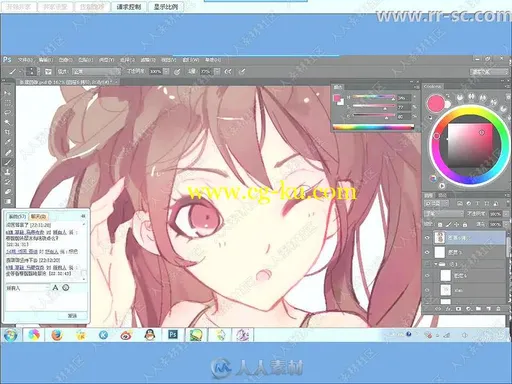This screenshot has height=384, width=512.
Task: Open the layer fill dropdown arrow
Action: click(x=506, y=225)
